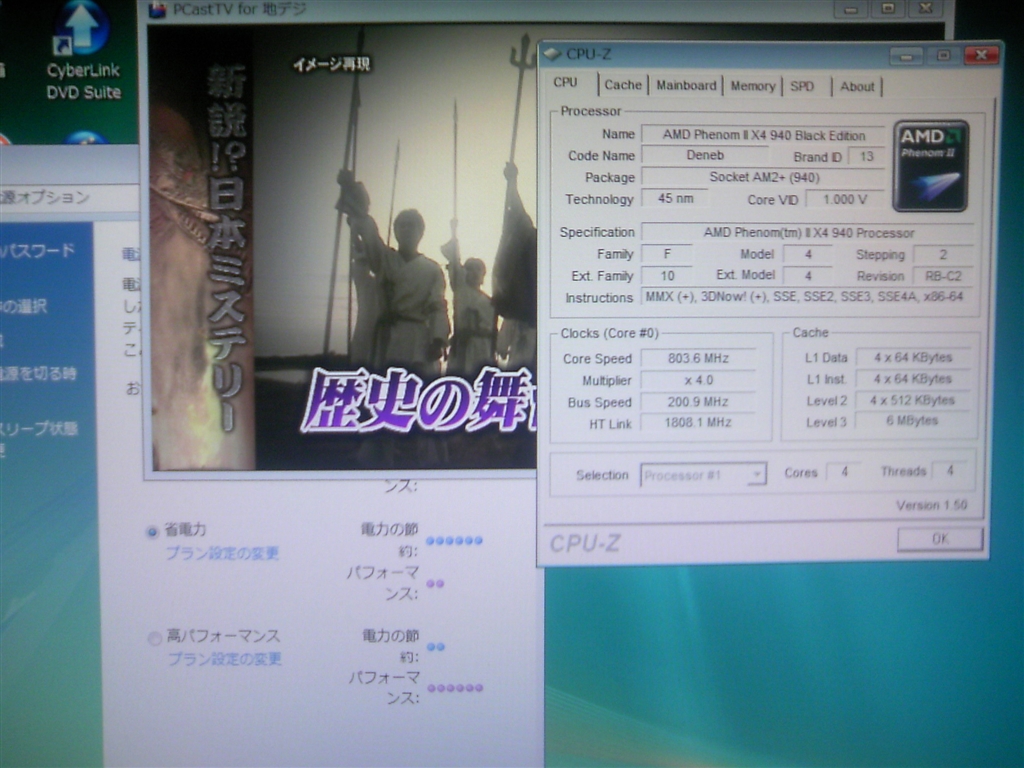Click the CPU-Z title bar icon
1024x768 pixels.
pyautogui.click(x=552, y=54)
